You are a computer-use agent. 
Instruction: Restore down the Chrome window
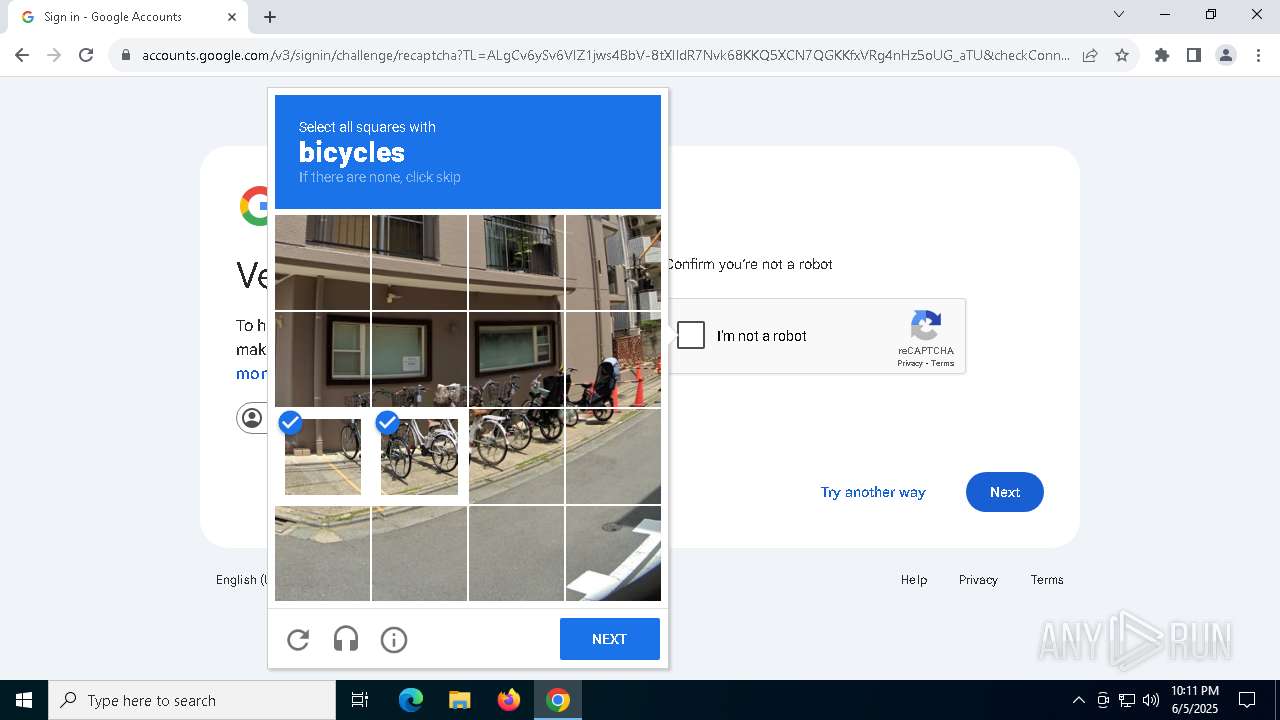coord(1211,14)
